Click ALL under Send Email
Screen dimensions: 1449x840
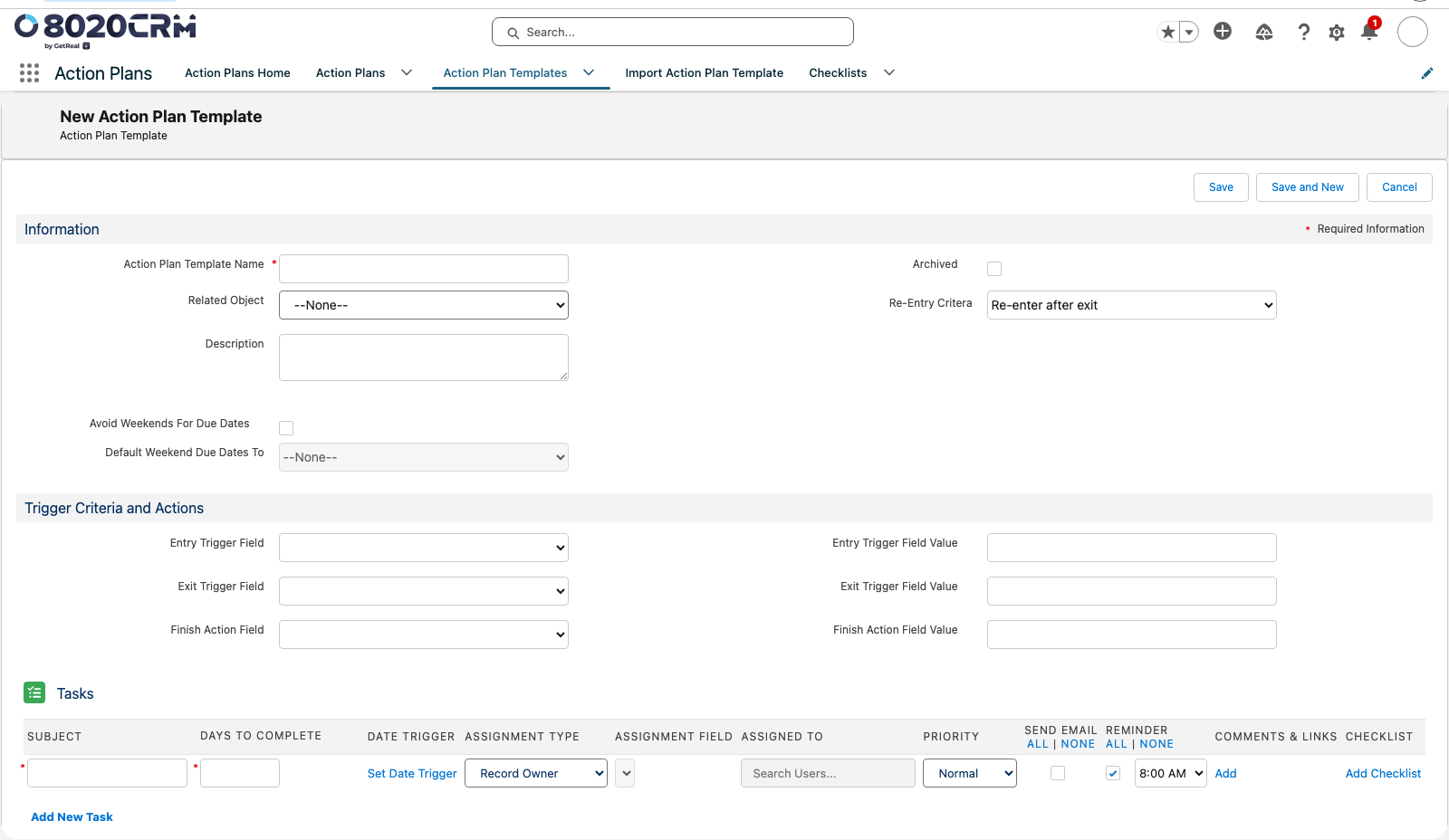[x=1038, y=744]
